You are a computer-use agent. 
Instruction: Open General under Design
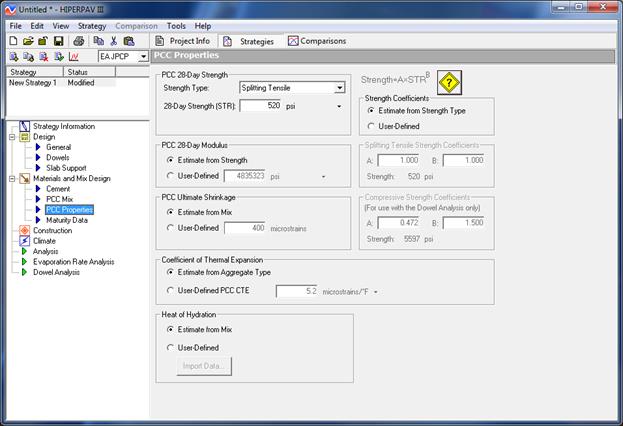click(x=58, y=147)
